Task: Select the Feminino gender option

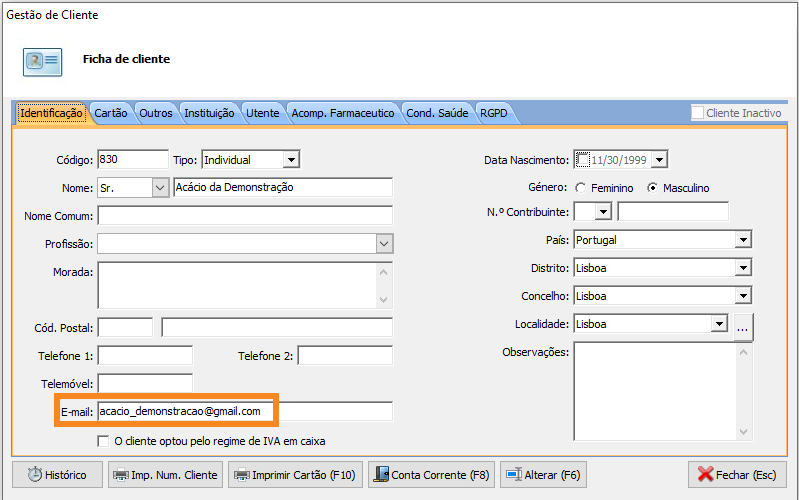Action: coord(581,188)
